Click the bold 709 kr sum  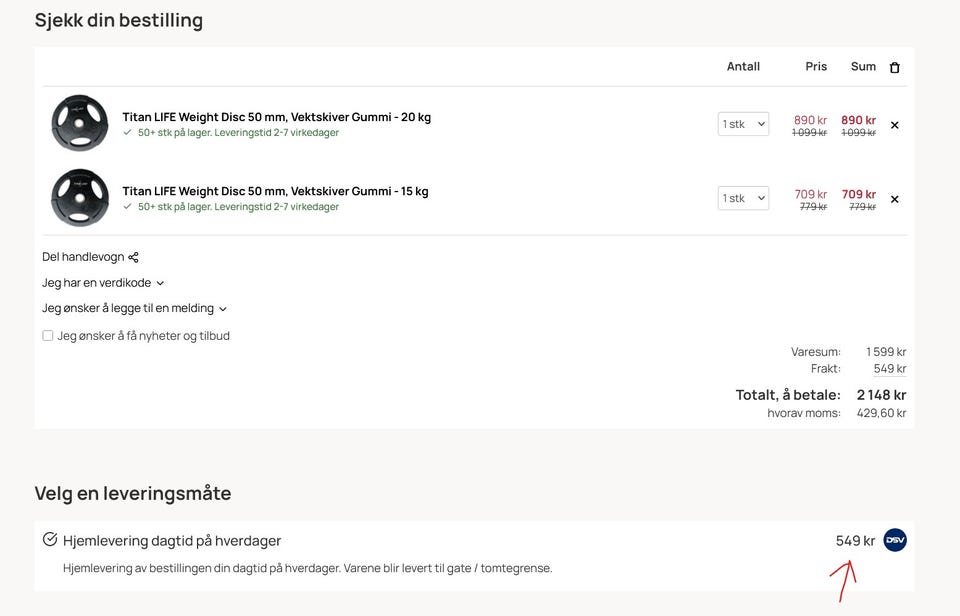(x=858, y=194)
